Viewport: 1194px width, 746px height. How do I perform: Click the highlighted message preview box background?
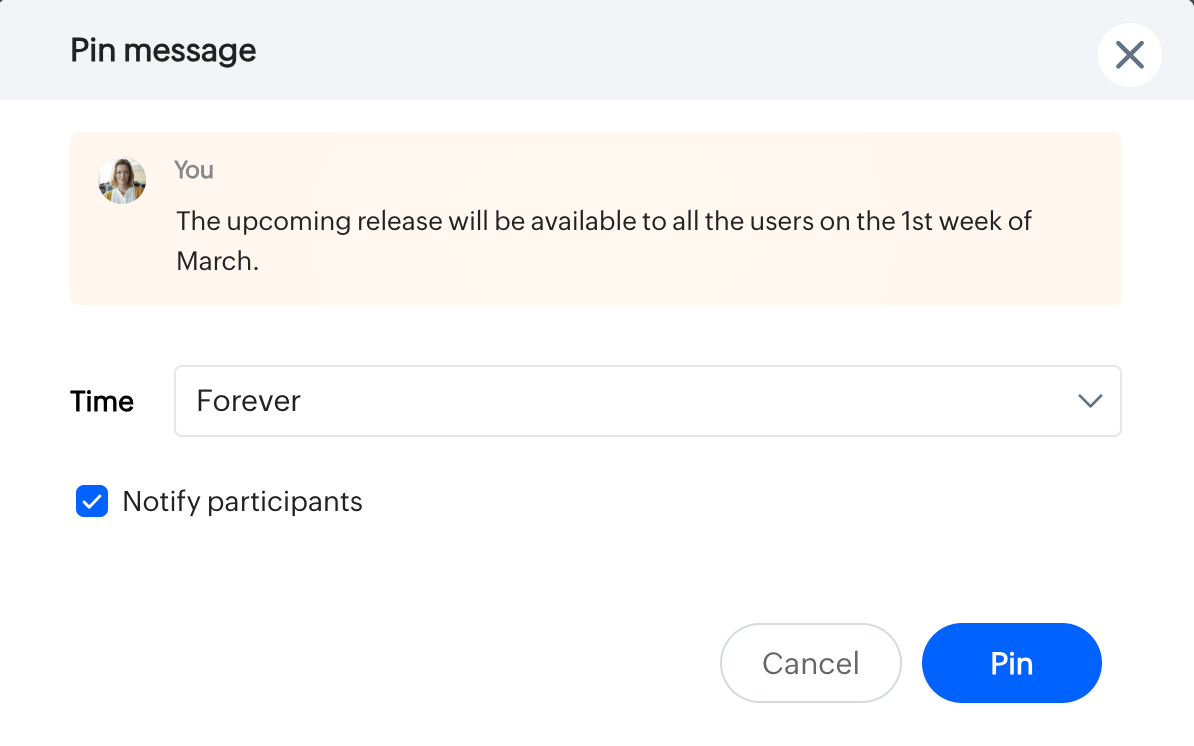700,275
